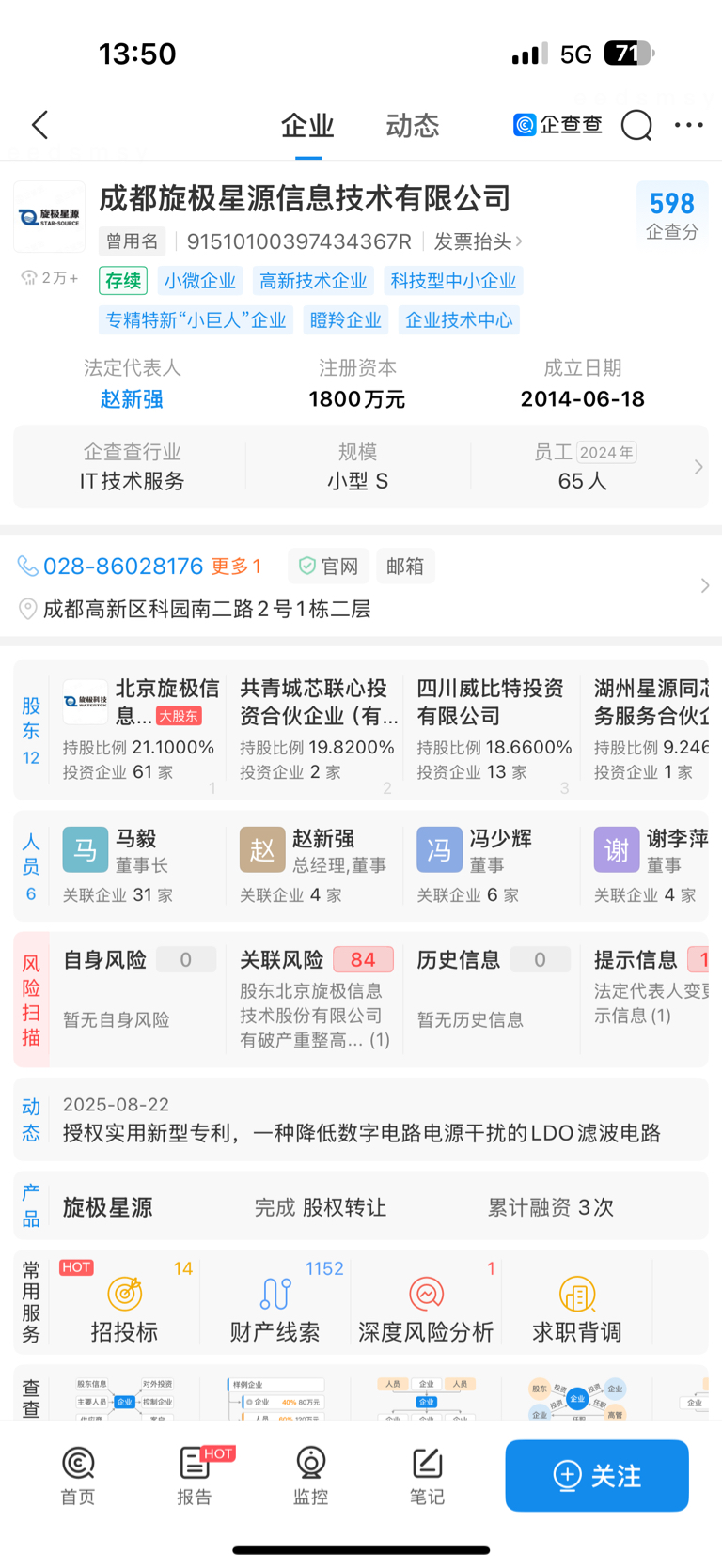The width and height of the screenshot is (722, 1568).
Task: View the 598 企查分 score
Action: [672, 213]
